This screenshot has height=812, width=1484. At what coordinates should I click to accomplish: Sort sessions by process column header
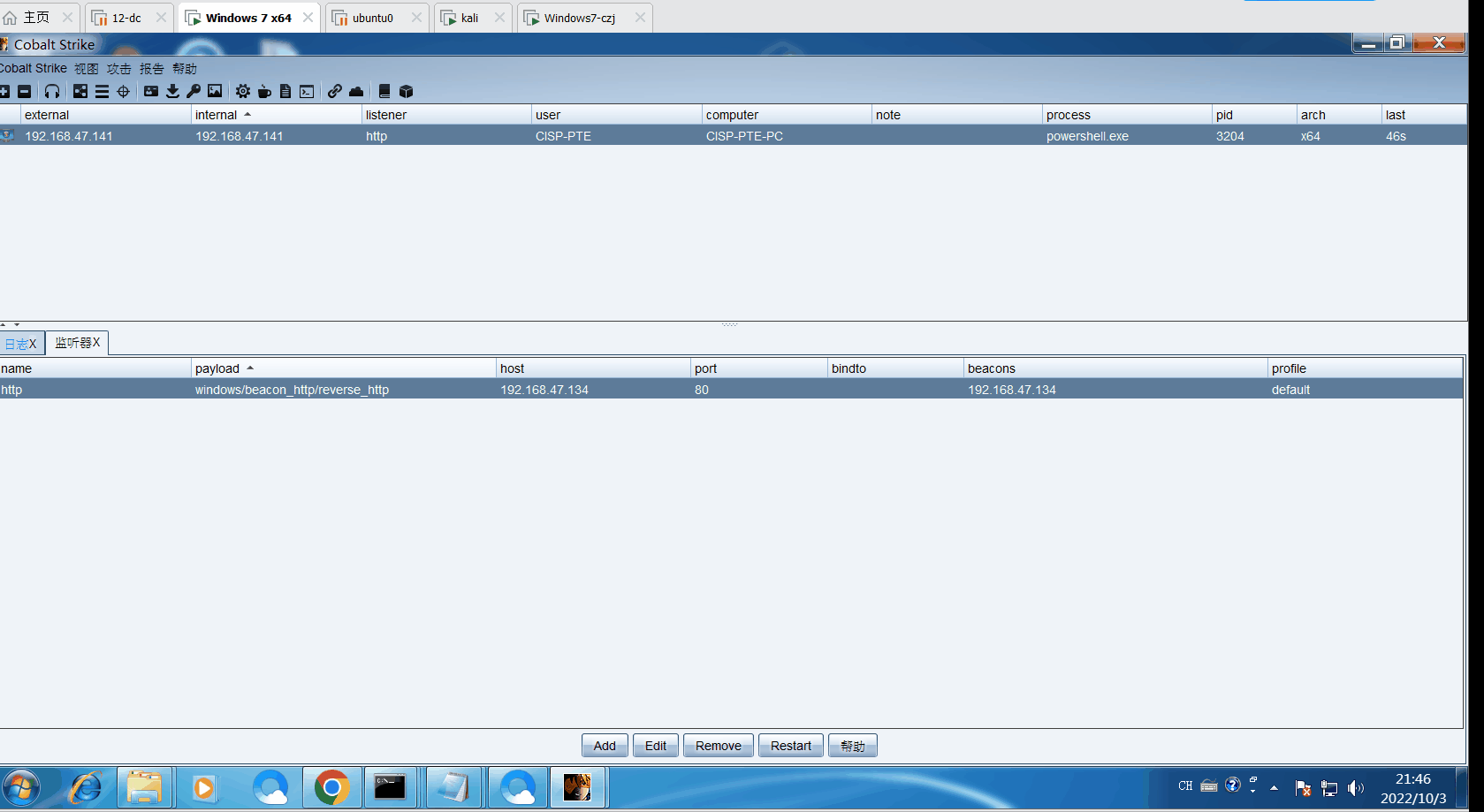[x=1127, y=115]
